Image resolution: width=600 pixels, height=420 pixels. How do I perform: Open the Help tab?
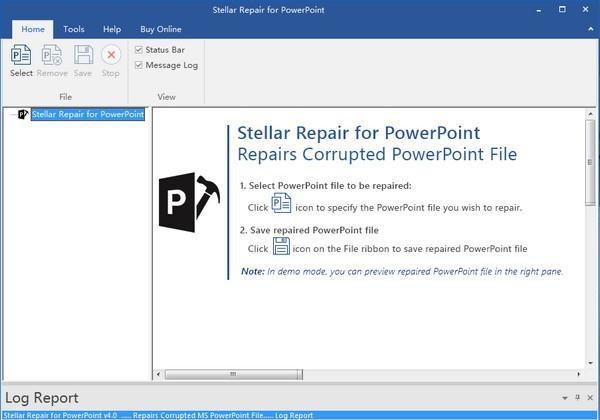(x=112, y=29)
